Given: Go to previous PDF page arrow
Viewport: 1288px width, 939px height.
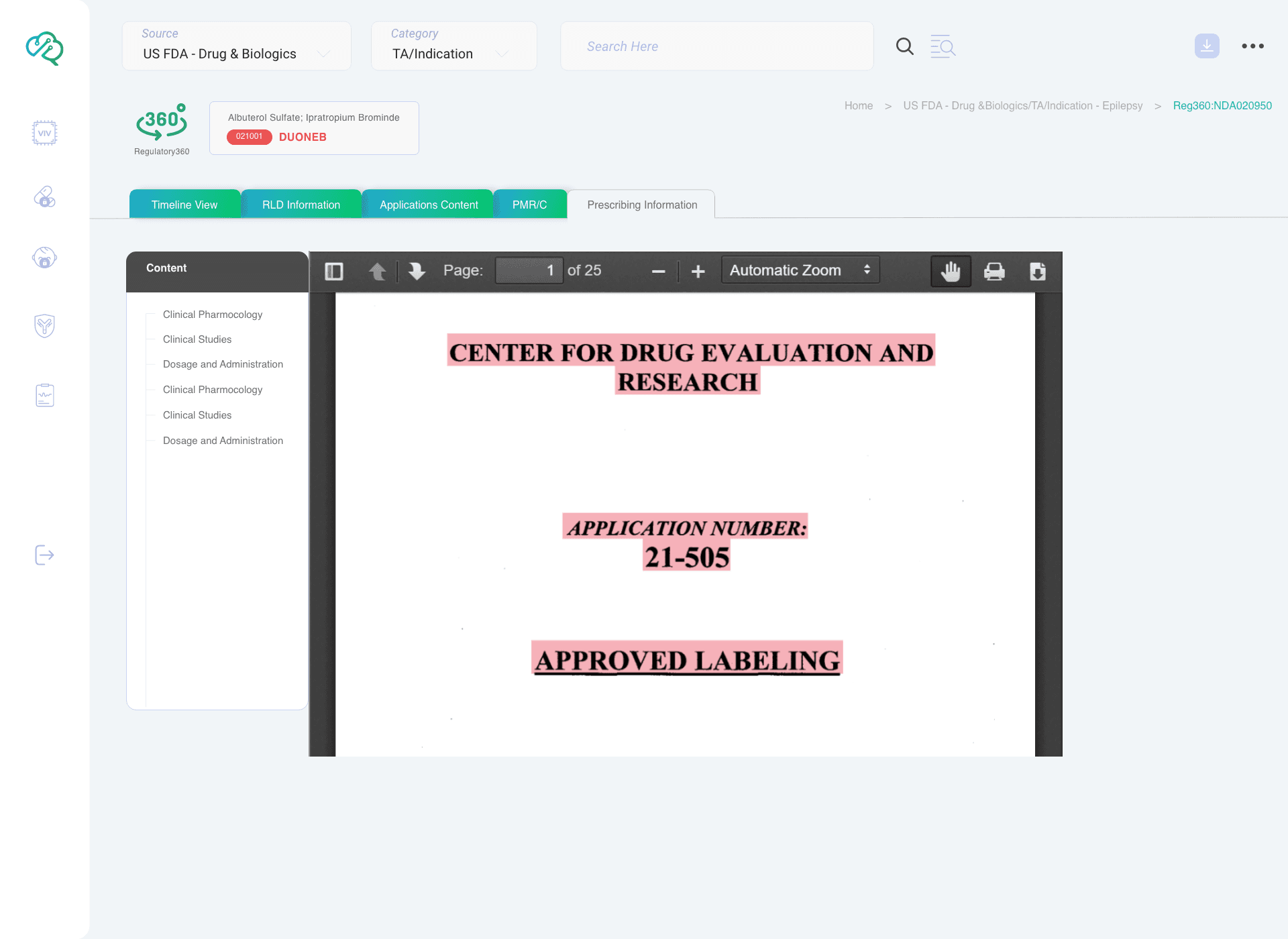Looking at the screenshot, I should click(378, 271).
